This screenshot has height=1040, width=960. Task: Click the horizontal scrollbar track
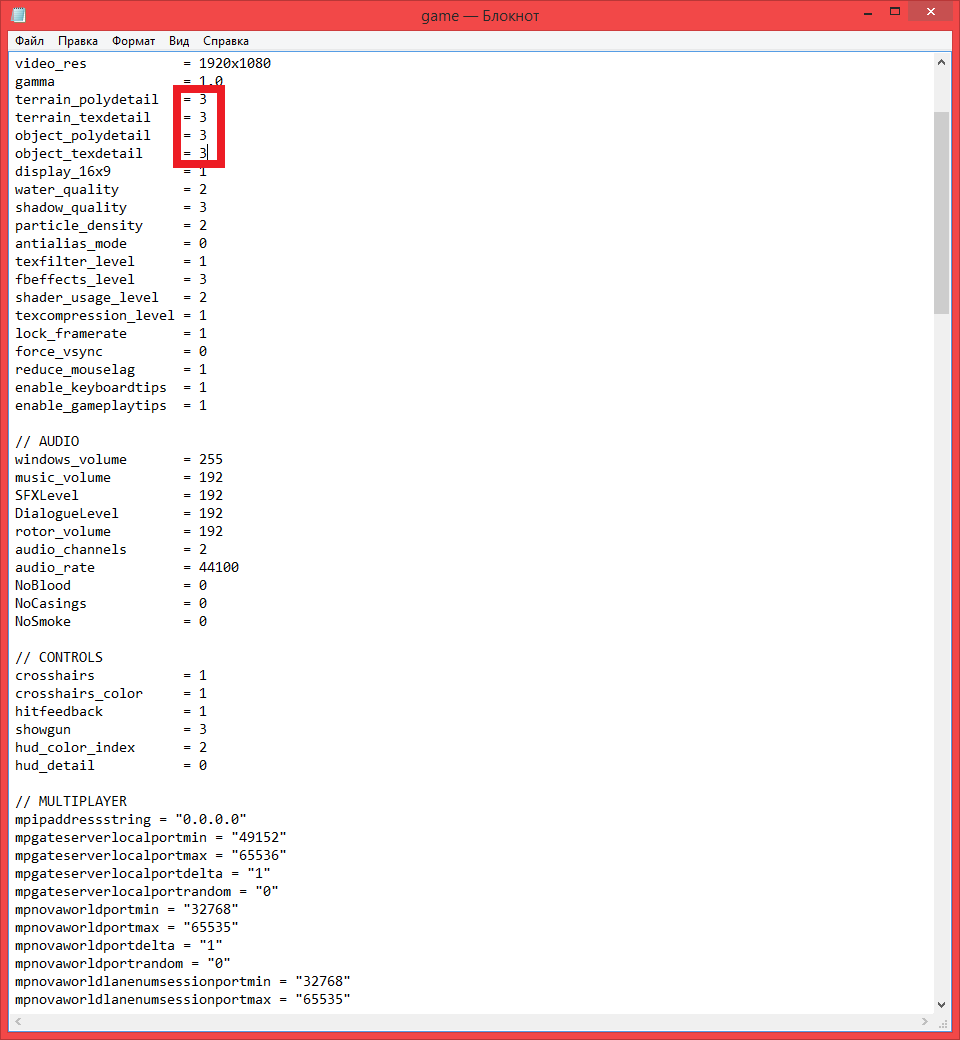click(472, 1021)
